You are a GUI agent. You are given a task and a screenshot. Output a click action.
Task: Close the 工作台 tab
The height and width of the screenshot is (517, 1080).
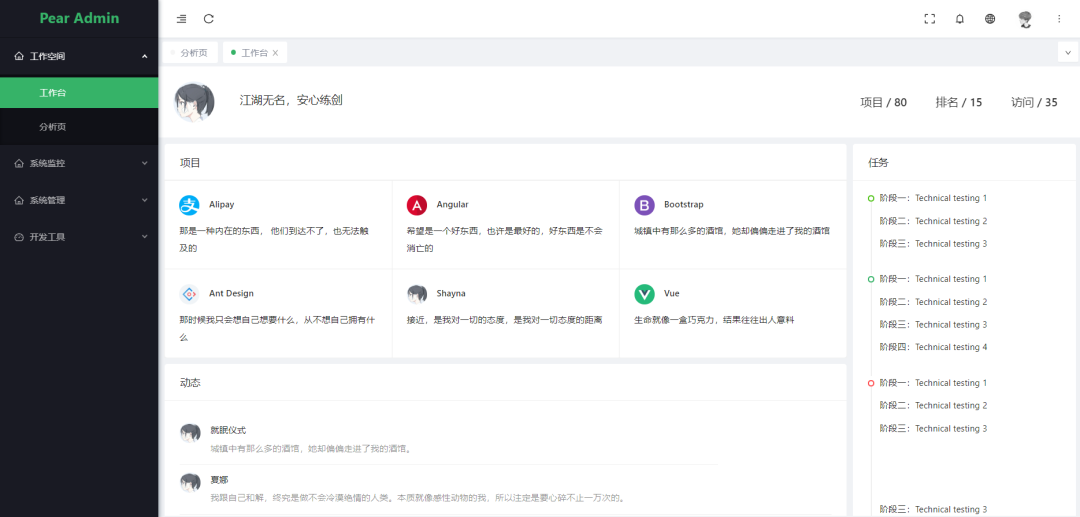276,52
